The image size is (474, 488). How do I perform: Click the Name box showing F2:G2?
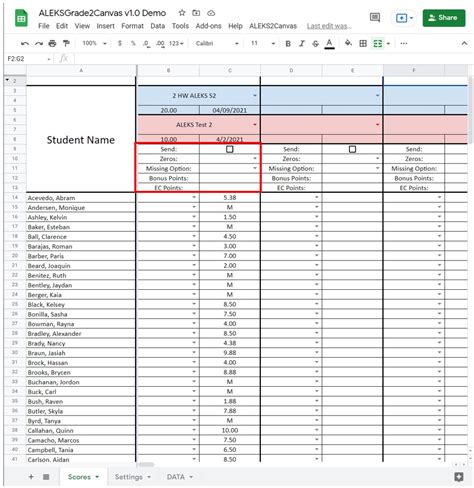(29, 59)
